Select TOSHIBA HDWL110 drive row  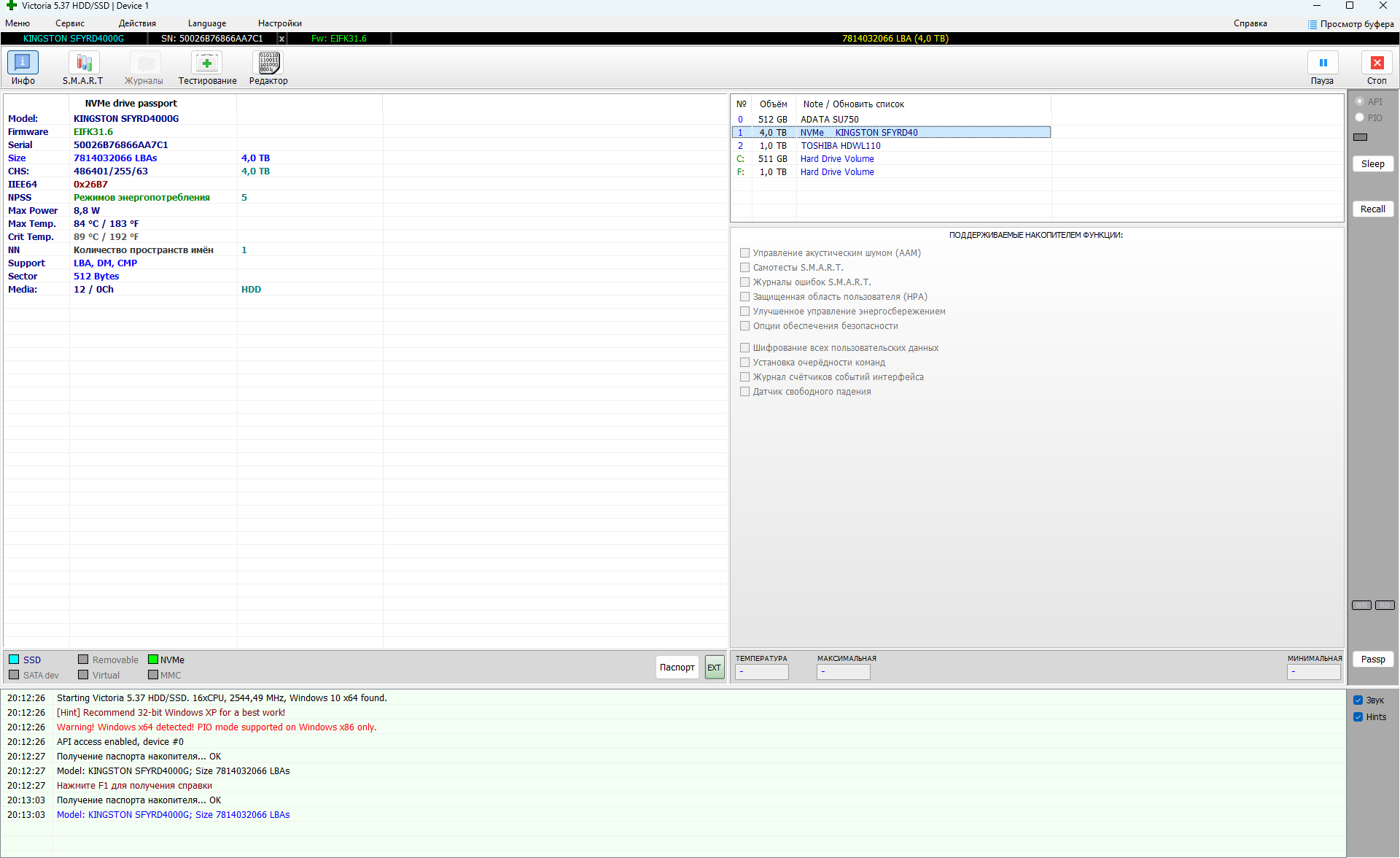(840, 146)
